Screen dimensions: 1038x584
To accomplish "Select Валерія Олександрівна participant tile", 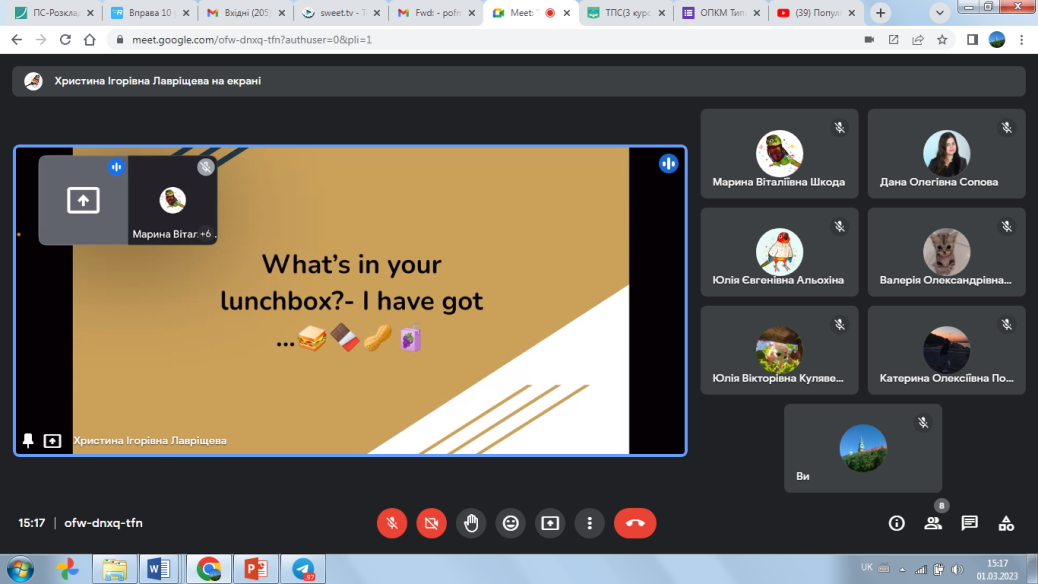I will tap(947, 252).
